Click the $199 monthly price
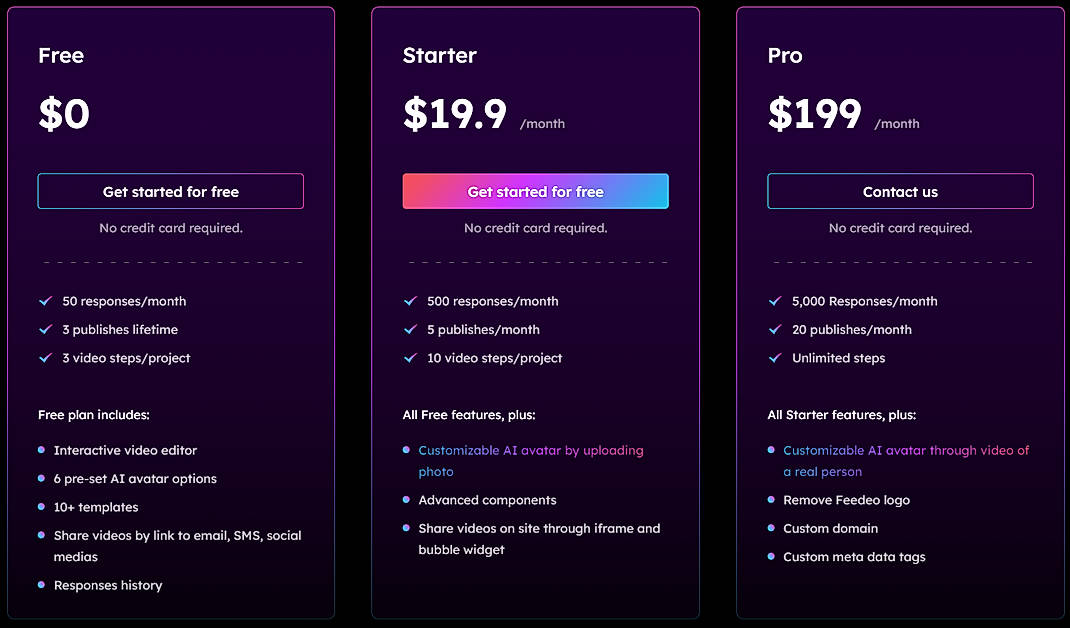This screenshot has width=1070, height=628. (815, 115)
